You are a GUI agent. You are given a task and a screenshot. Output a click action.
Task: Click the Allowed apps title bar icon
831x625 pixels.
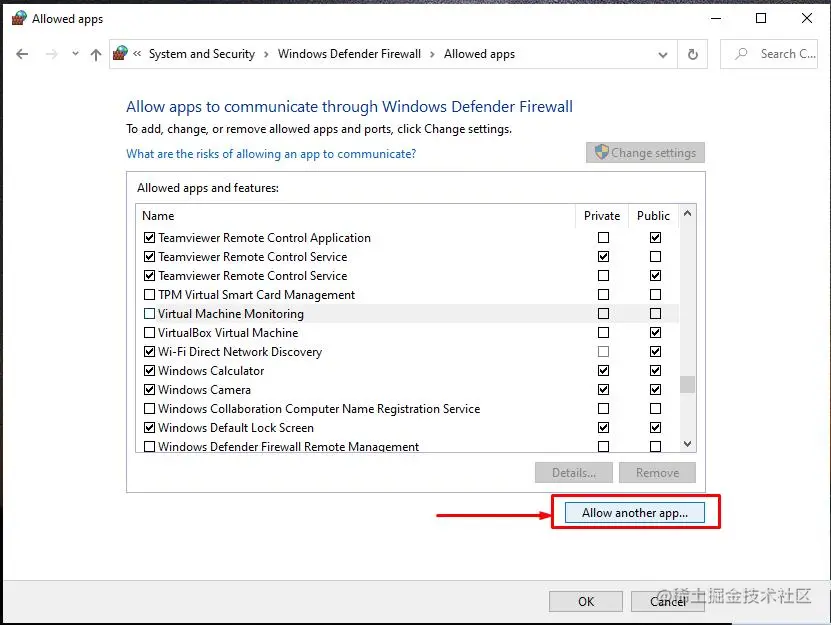pyautogui.click(x=19, y=18)
